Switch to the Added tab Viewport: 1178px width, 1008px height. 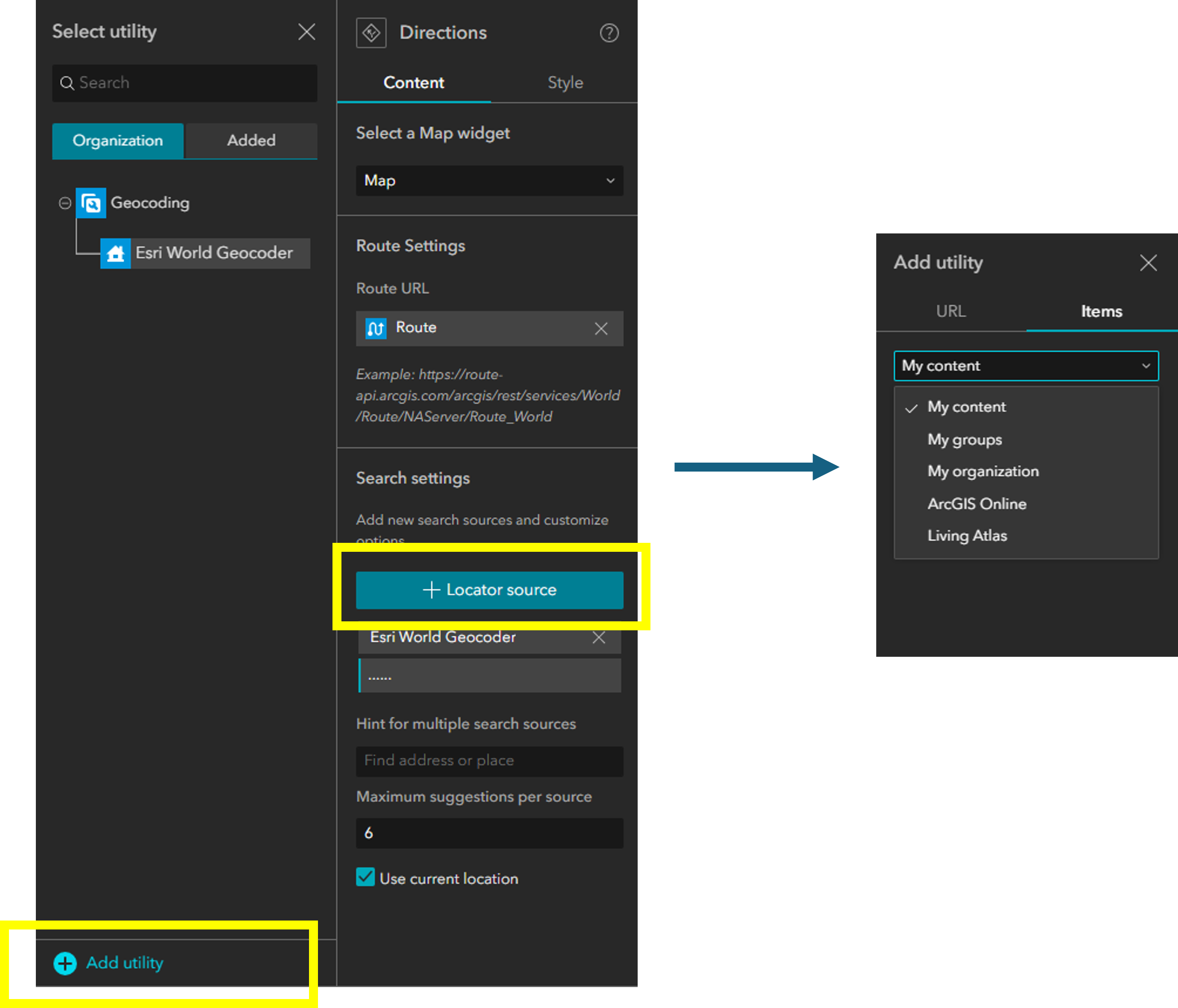pyautogui.click(x=251, y=140)
